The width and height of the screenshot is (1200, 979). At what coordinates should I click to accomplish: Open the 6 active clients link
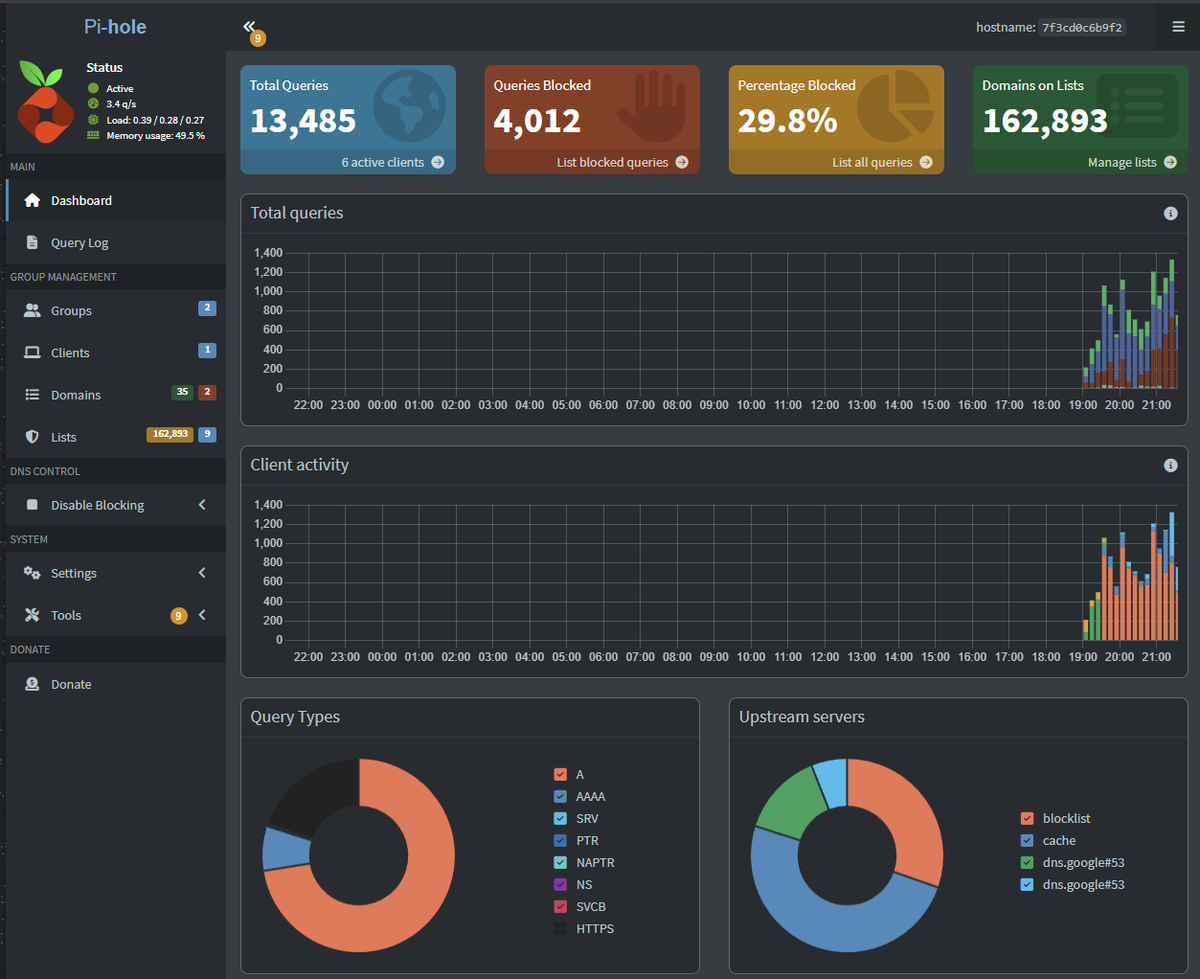click(348, 162)
